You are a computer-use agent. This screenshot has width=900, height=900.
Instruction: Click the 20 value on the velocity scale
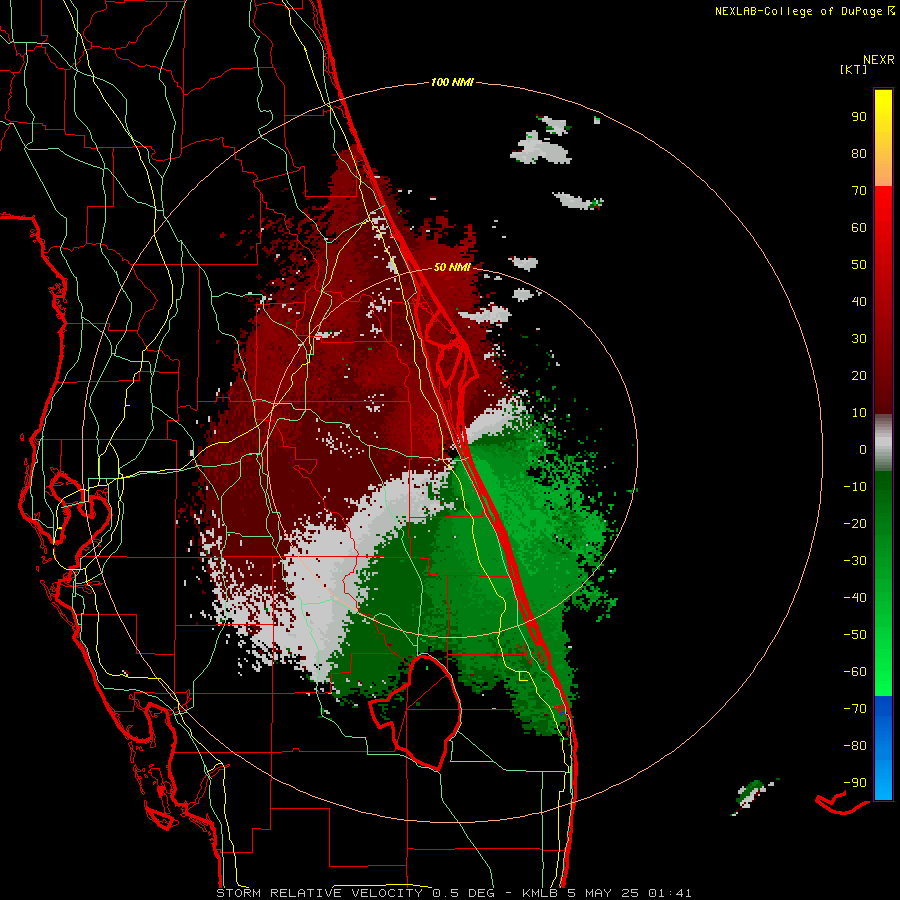coord(859,375)
